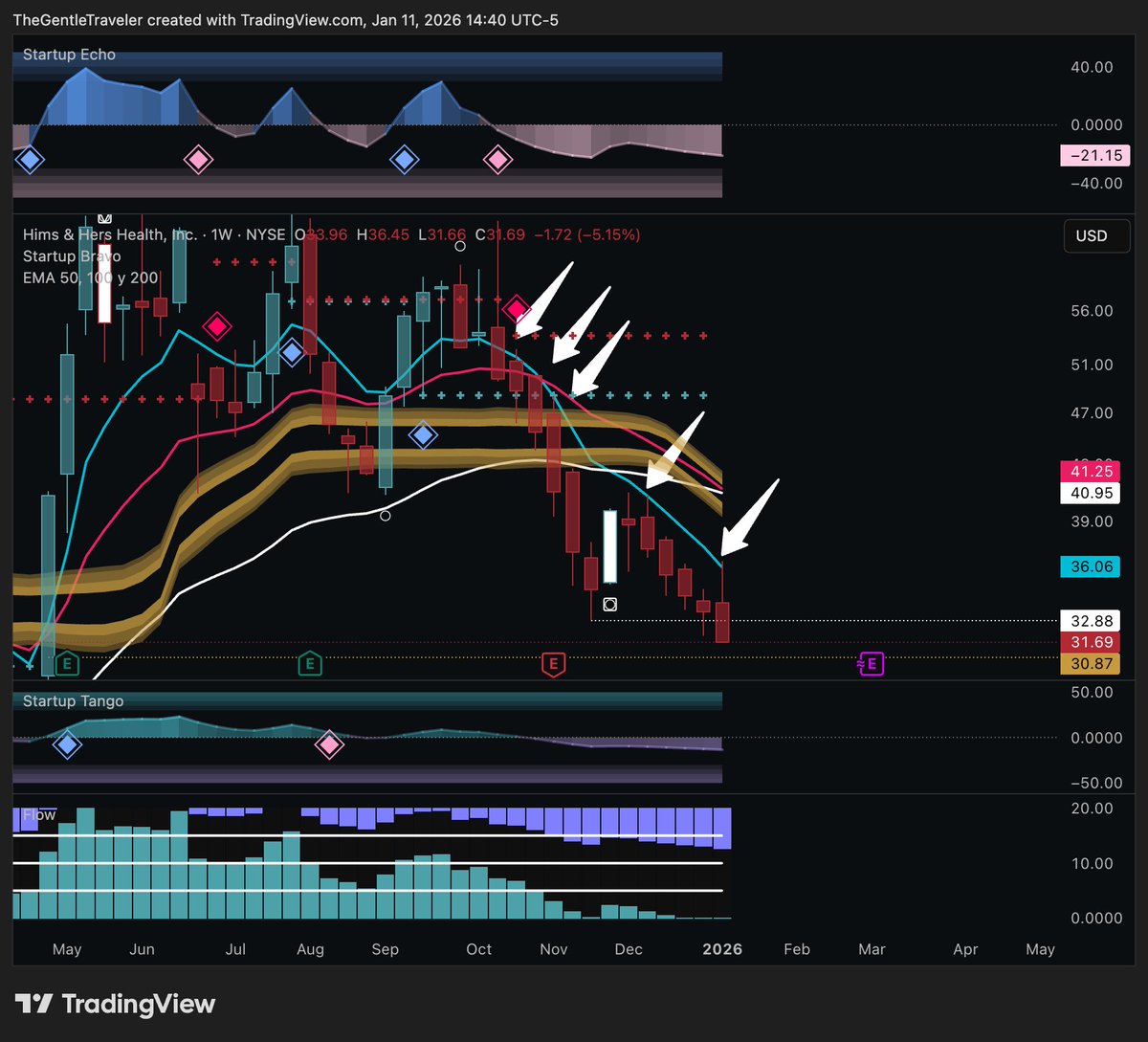Click the red earnings E marker near Nov
Screen dimensions: 1148x1042
pyautogui.click(x=553, y=663)
